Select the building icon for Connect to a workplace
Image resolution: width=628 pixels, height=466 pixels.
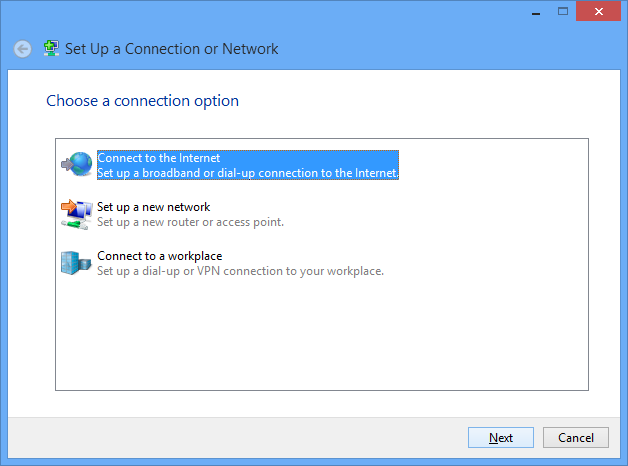click(x=76, y=263)
